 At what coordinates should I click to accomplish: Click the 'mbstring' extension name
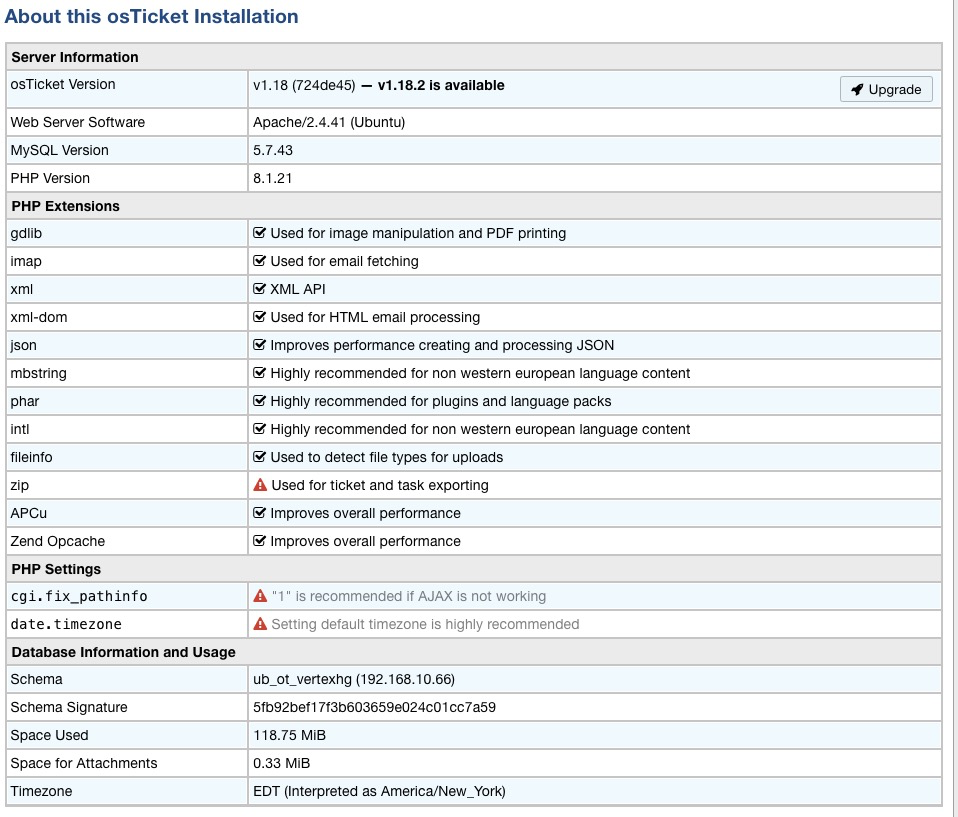38,373
